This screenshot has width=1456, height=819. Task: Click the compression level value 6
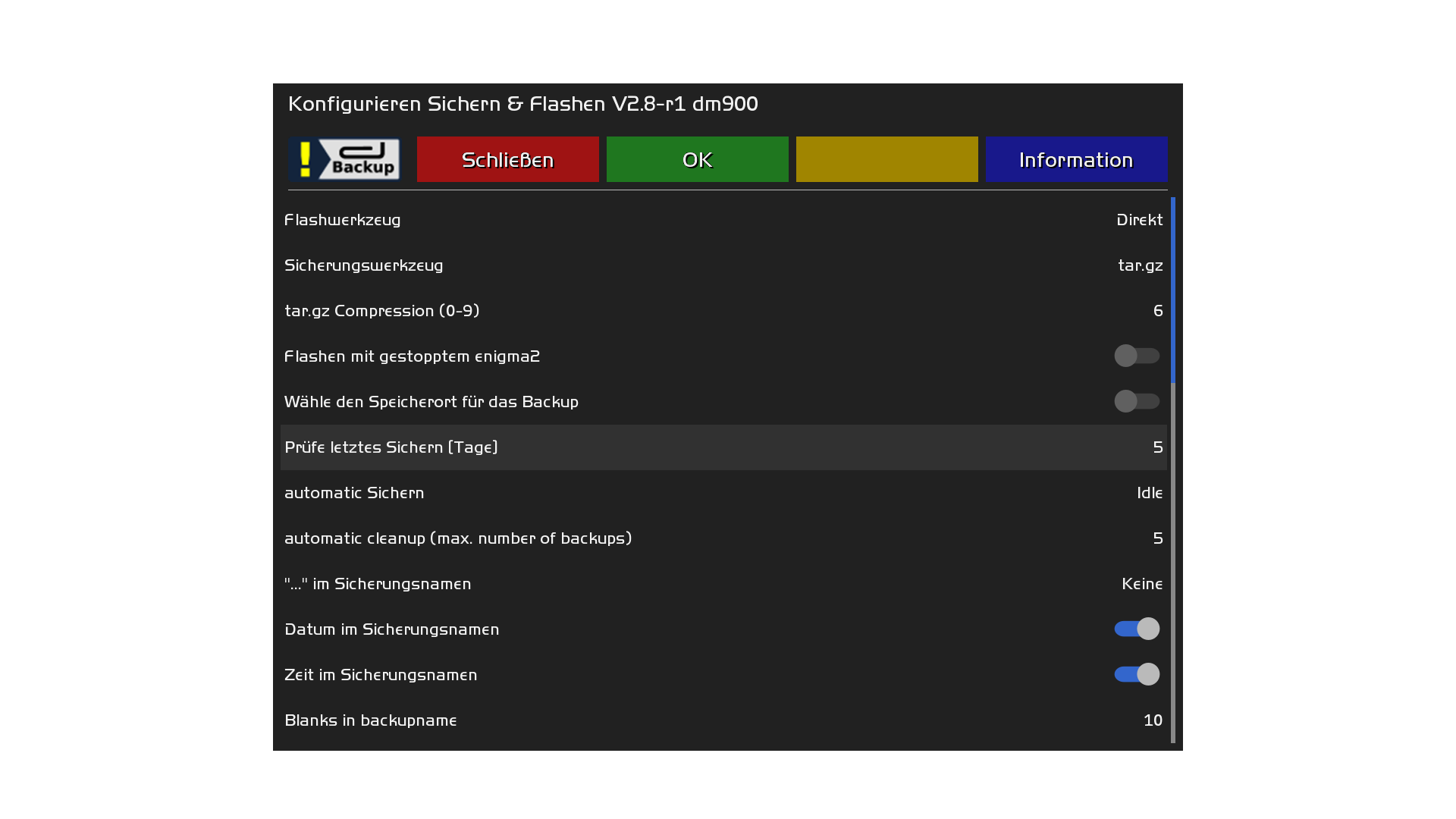[1157, 311]
